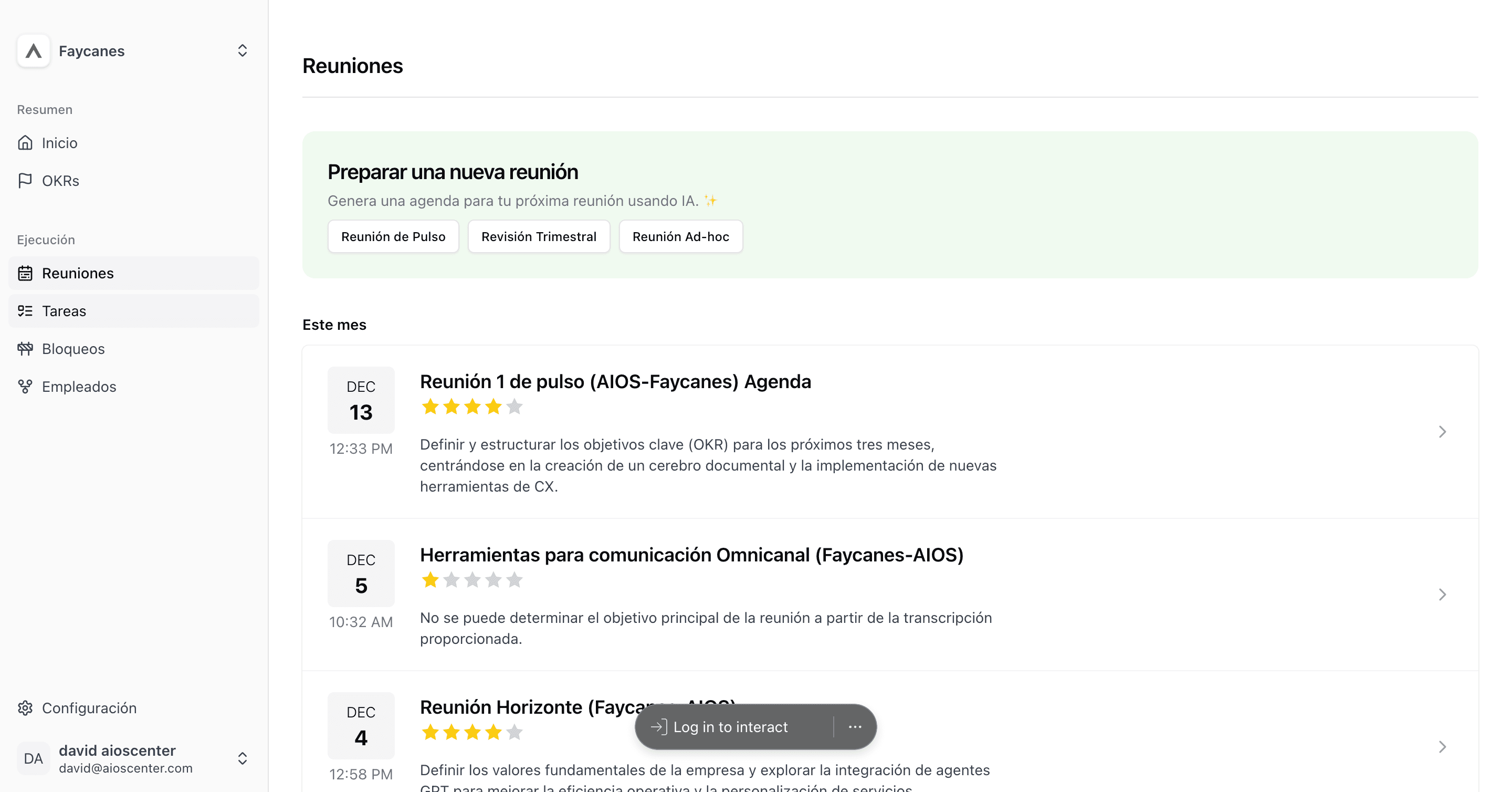The image size is (1512, 792).
Task: Open the Tareas sidebar item
Action: pos(134,311)
